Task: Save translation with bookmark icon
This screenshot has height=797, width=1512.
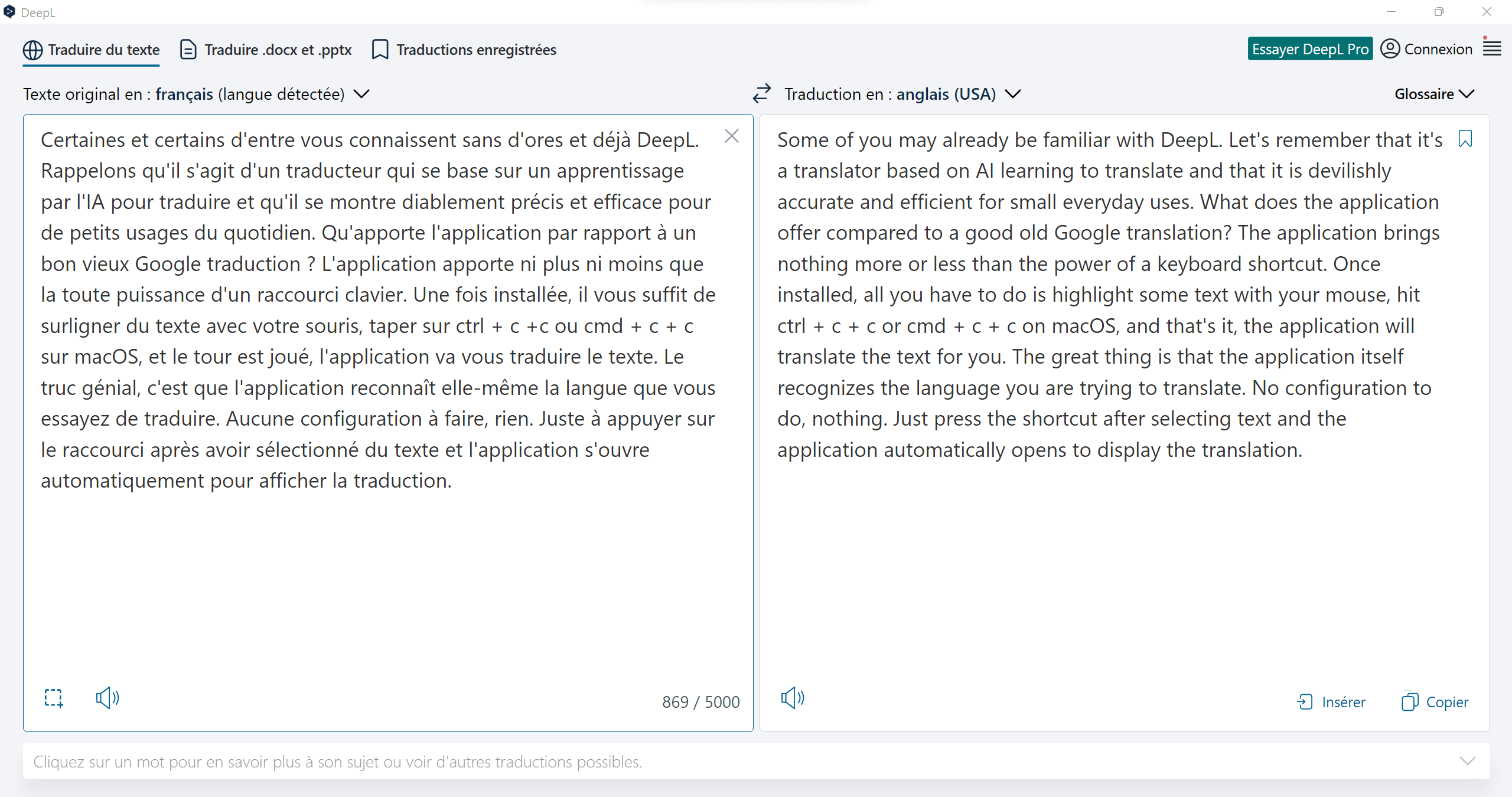Action: click(1465, 139)
